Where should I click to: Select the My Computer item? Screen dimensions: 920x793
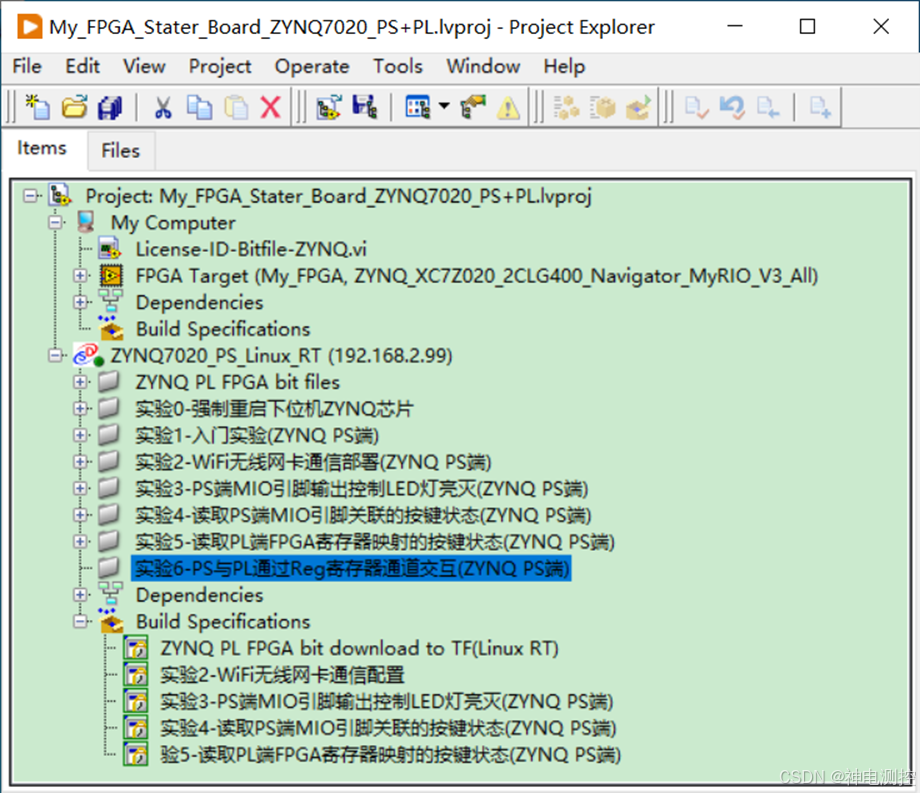pyautogui.click(x=173, y=223)
